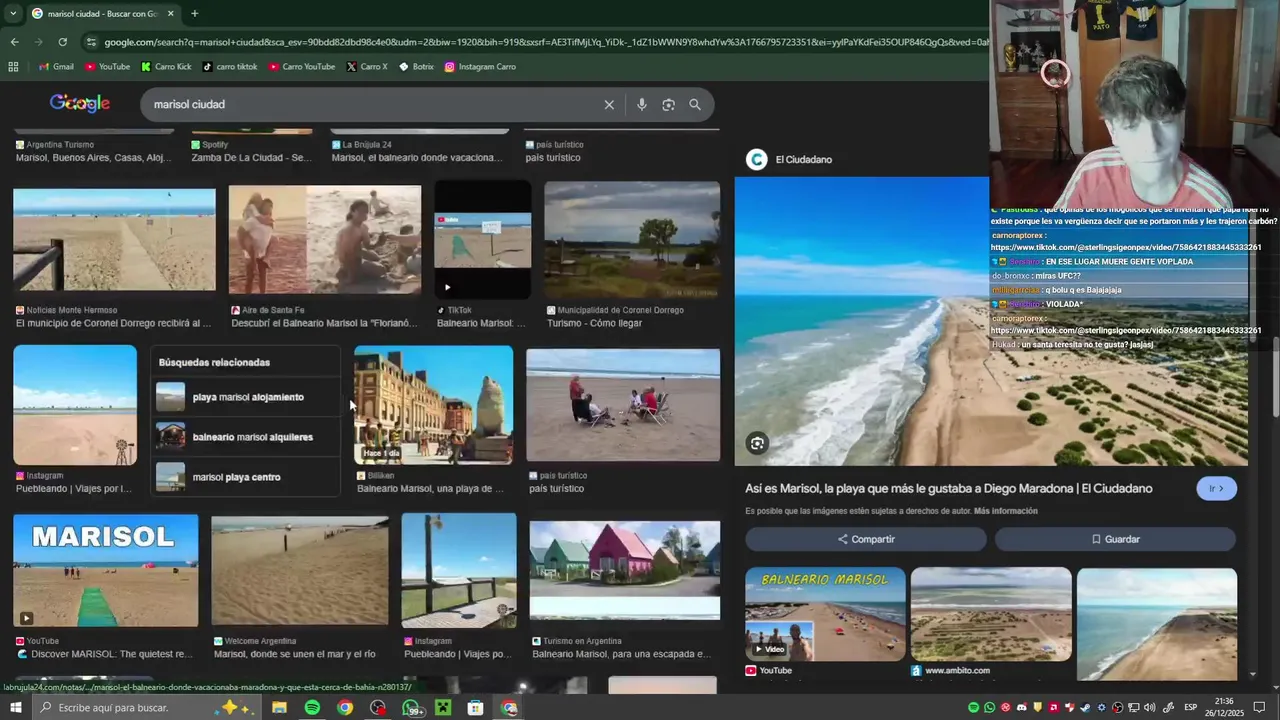Open the Botrix bookmark
The width and height of the screenshot is (1280, 720).
coord(416,67)
